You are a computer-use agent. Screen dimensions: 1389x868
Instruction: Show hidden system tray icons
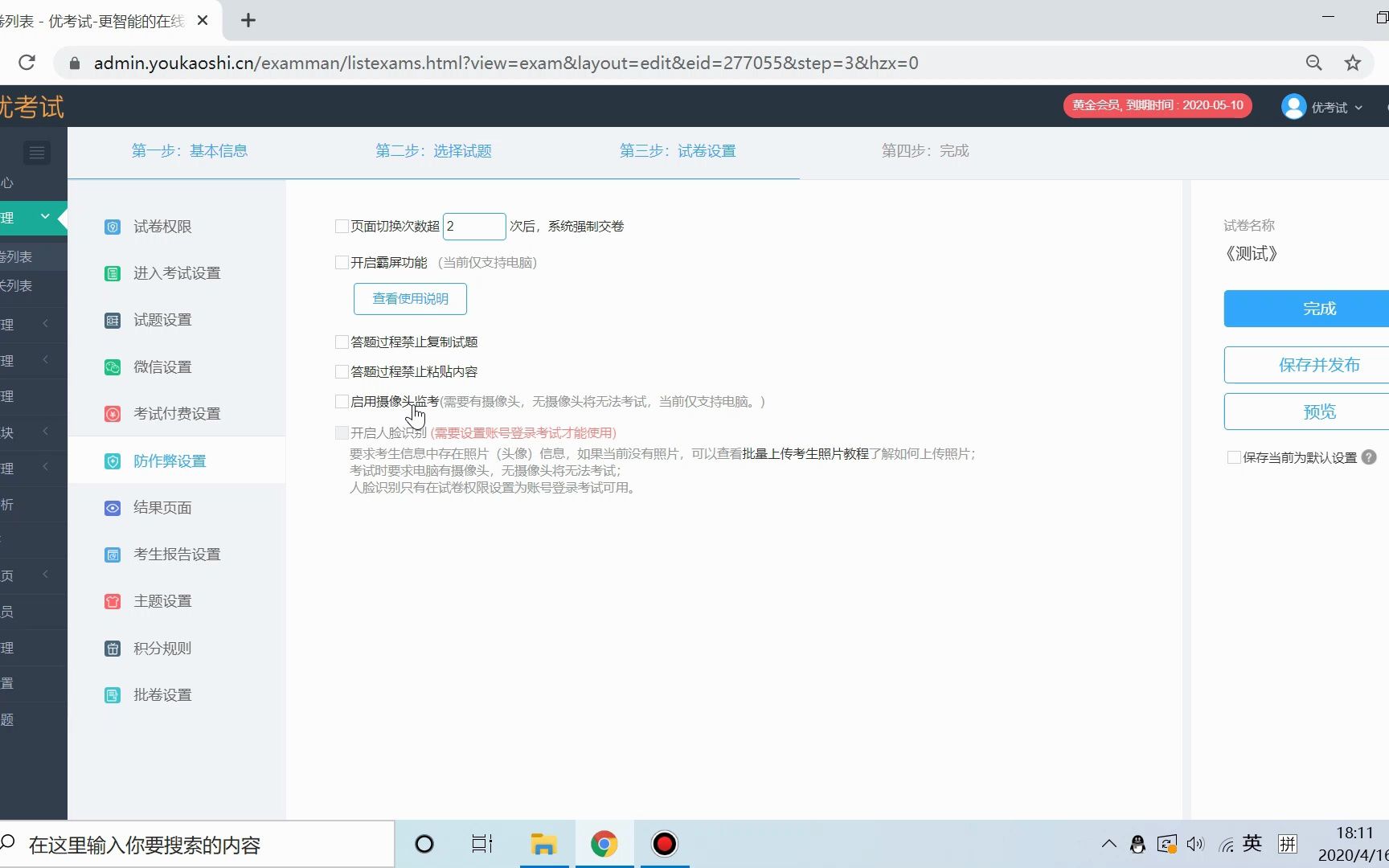click(x=1109, y=844)
